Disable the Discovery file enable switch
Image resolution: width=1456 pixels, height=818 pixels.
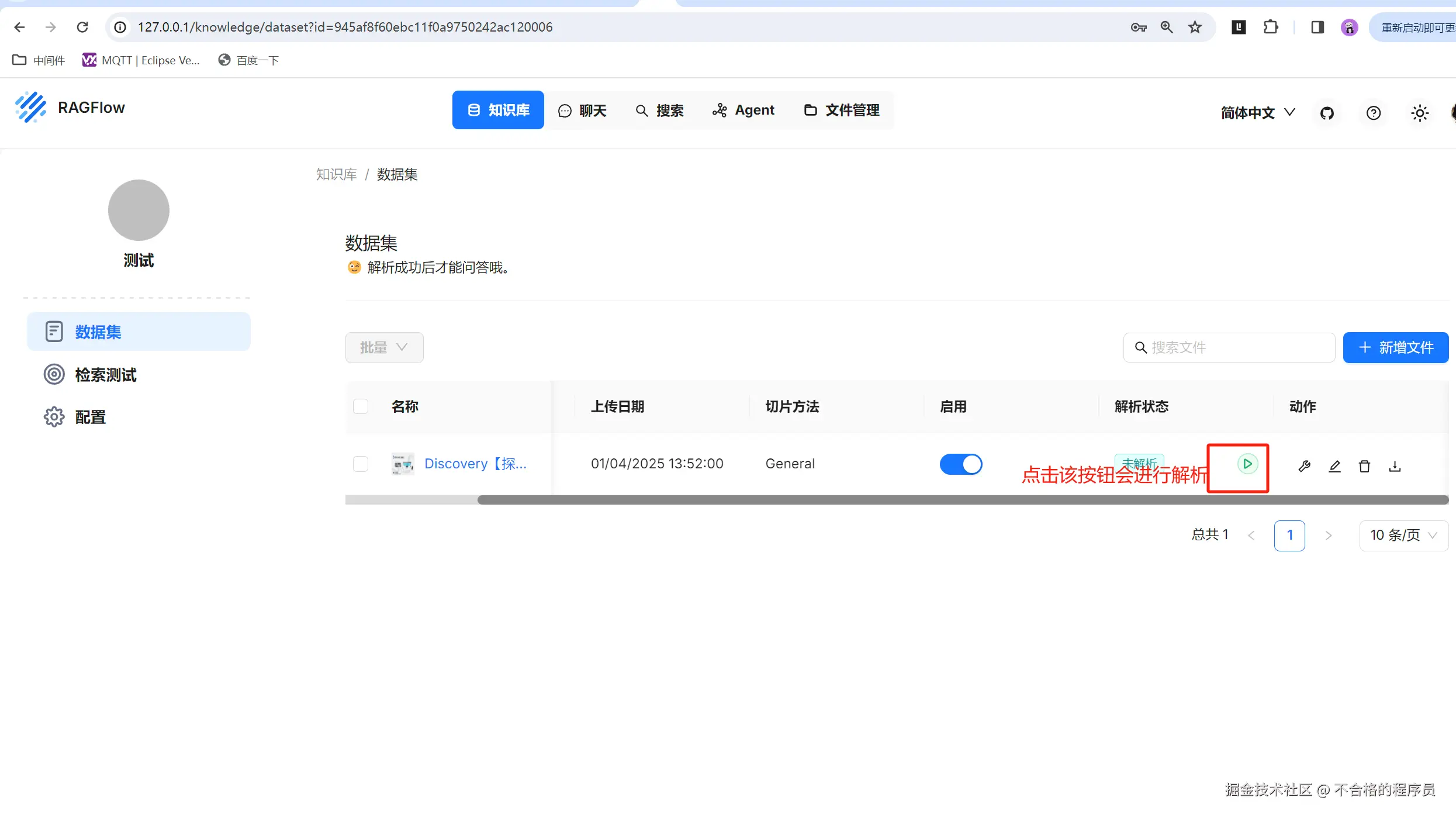960,464
